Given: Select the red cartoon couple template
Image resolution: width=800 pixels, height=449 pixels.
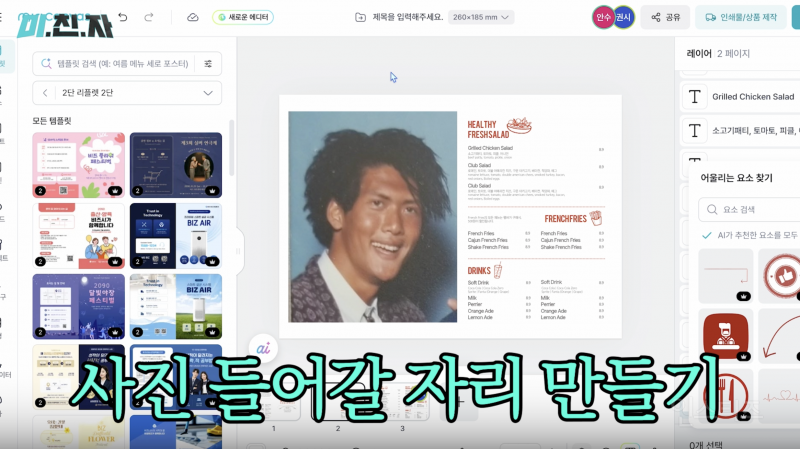Looking at the screenshot, I should (79, 236).
